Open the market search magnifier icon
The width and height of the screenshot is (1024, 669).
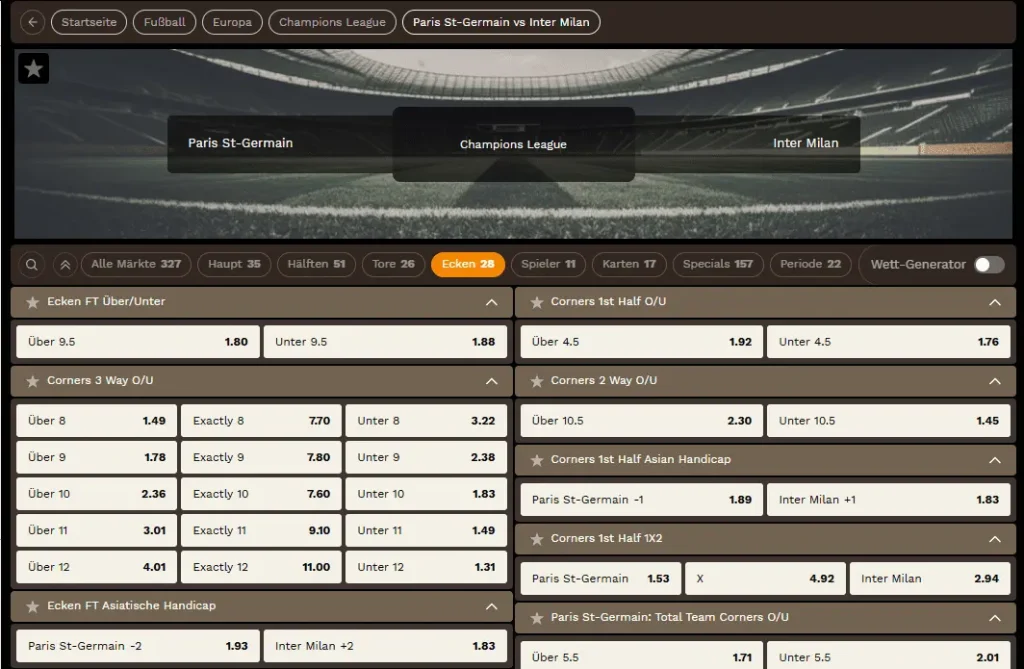click(x=31, y=265)
